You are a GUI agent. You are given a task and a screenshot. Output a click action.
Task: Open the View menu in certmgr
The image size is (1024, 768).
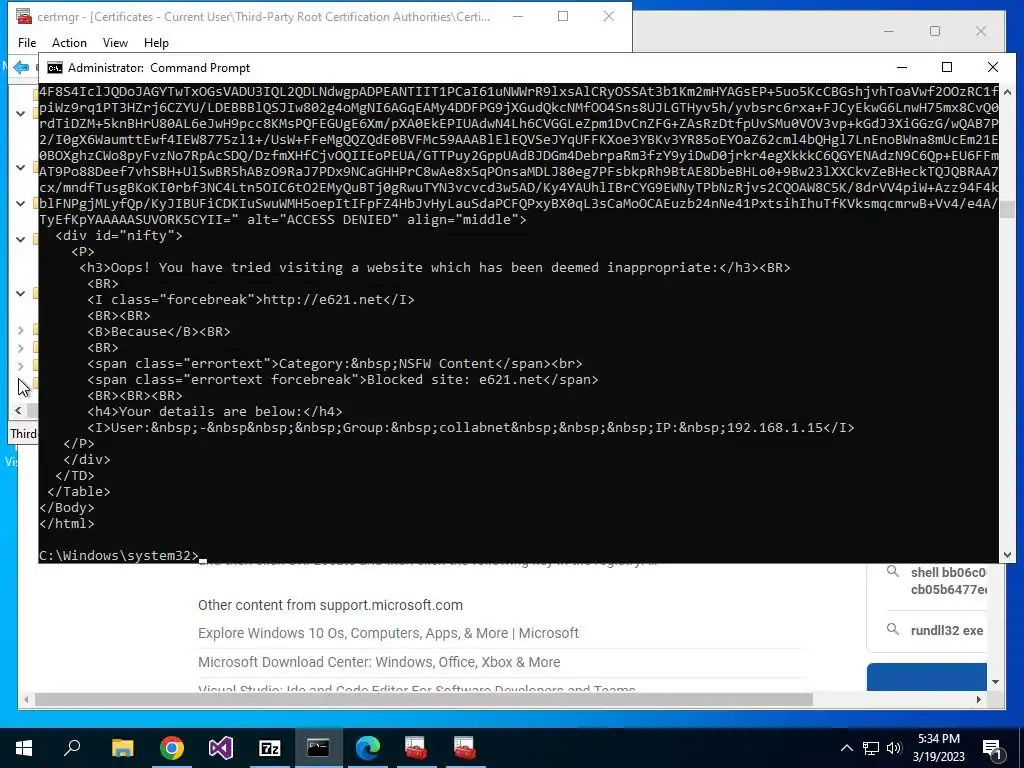coord(115,42)
